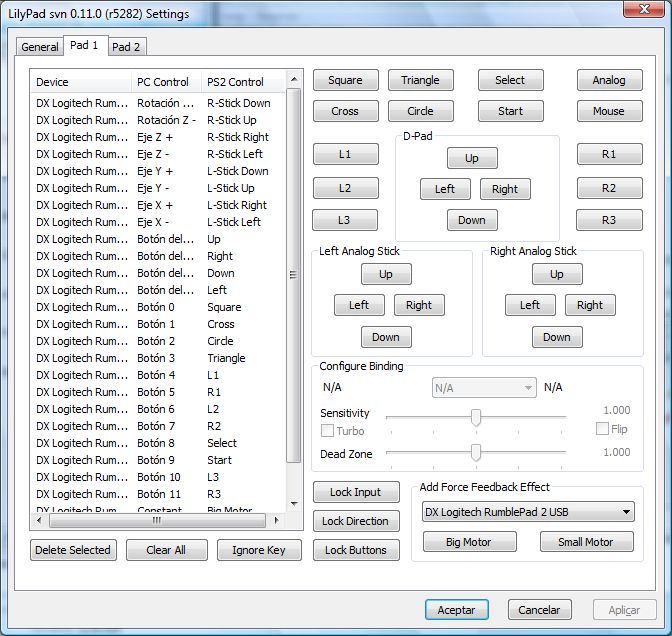Bind the R3 button
The image size is (672, 636).
(x=609, y=220)
